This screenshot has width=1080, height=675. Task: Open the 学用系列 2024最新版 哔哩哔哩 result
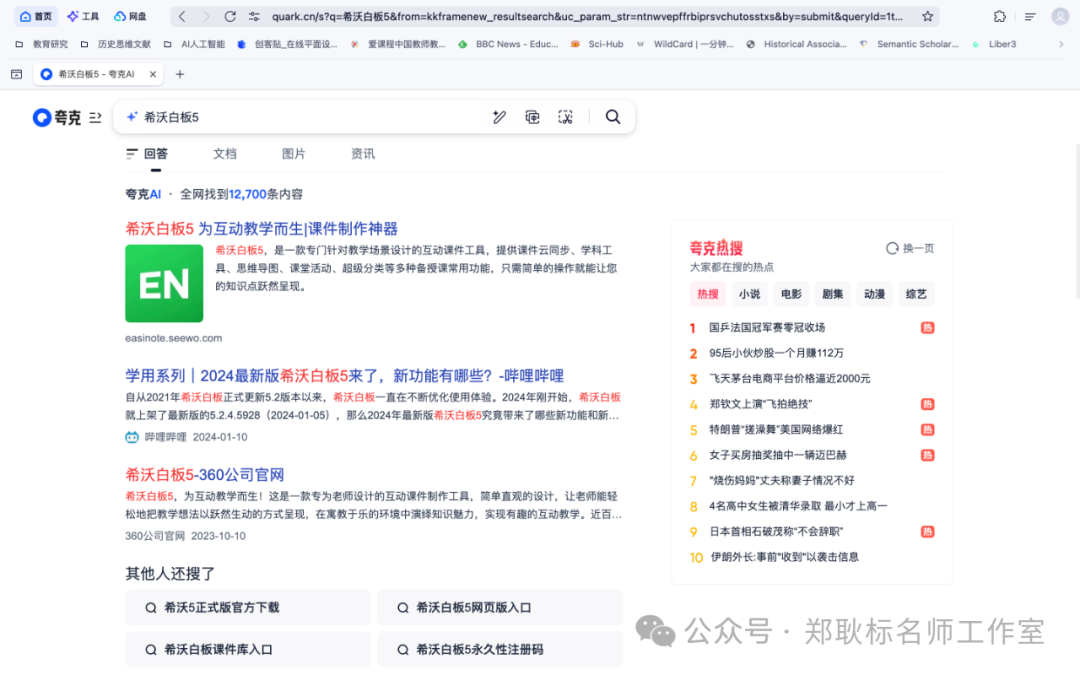[344, 376]
